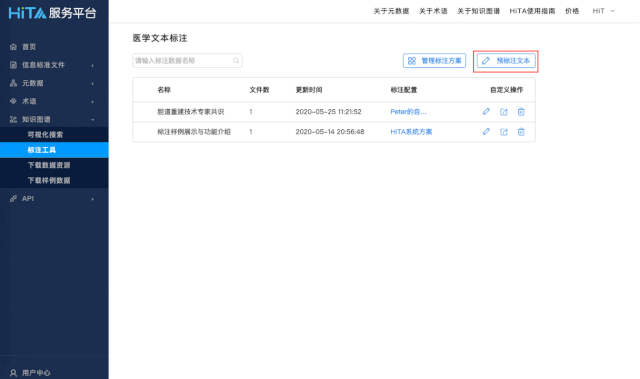Open the 关于知识图谱 top link
640x379 pixels.
pos(478,11)
